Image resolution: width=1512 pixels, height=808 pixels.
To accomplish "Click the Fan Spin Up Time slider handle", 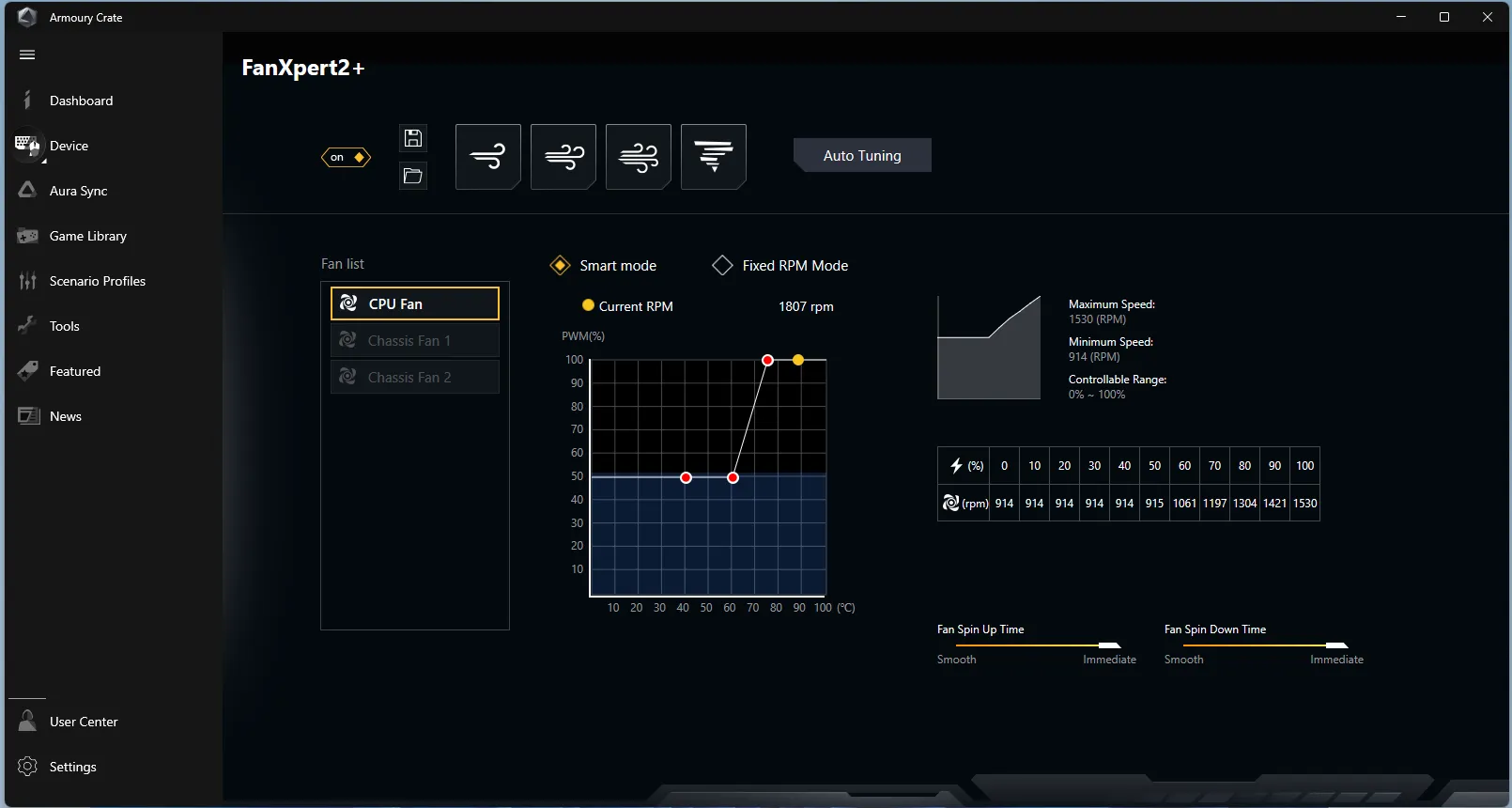I will [1109, 645].
